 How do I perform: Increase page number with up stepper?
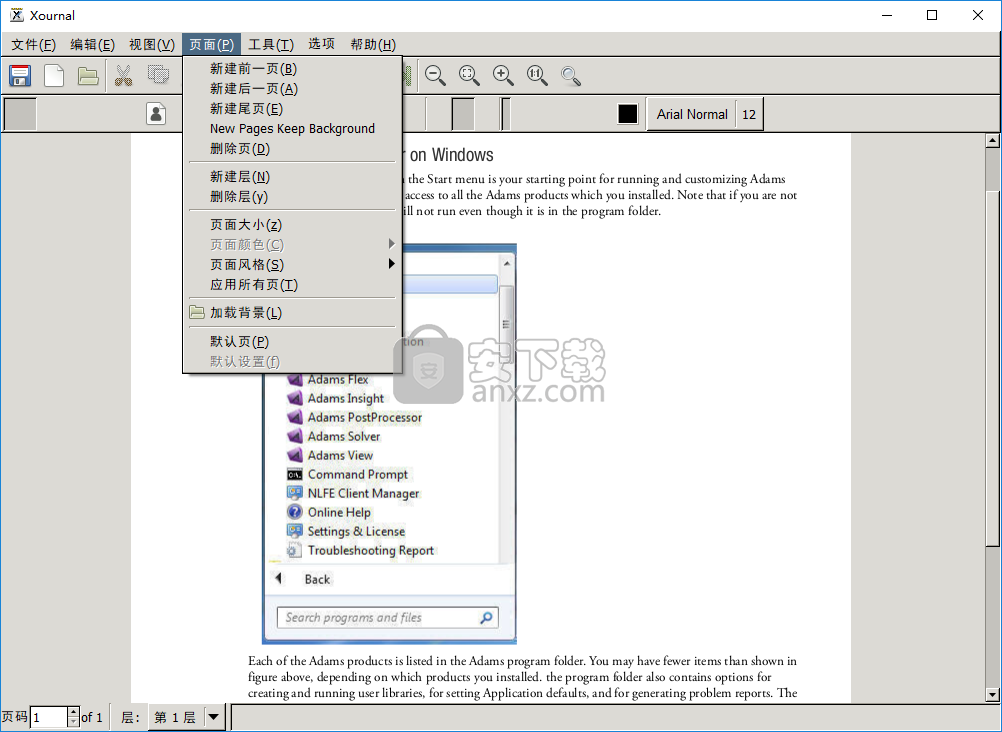[73, 712]
